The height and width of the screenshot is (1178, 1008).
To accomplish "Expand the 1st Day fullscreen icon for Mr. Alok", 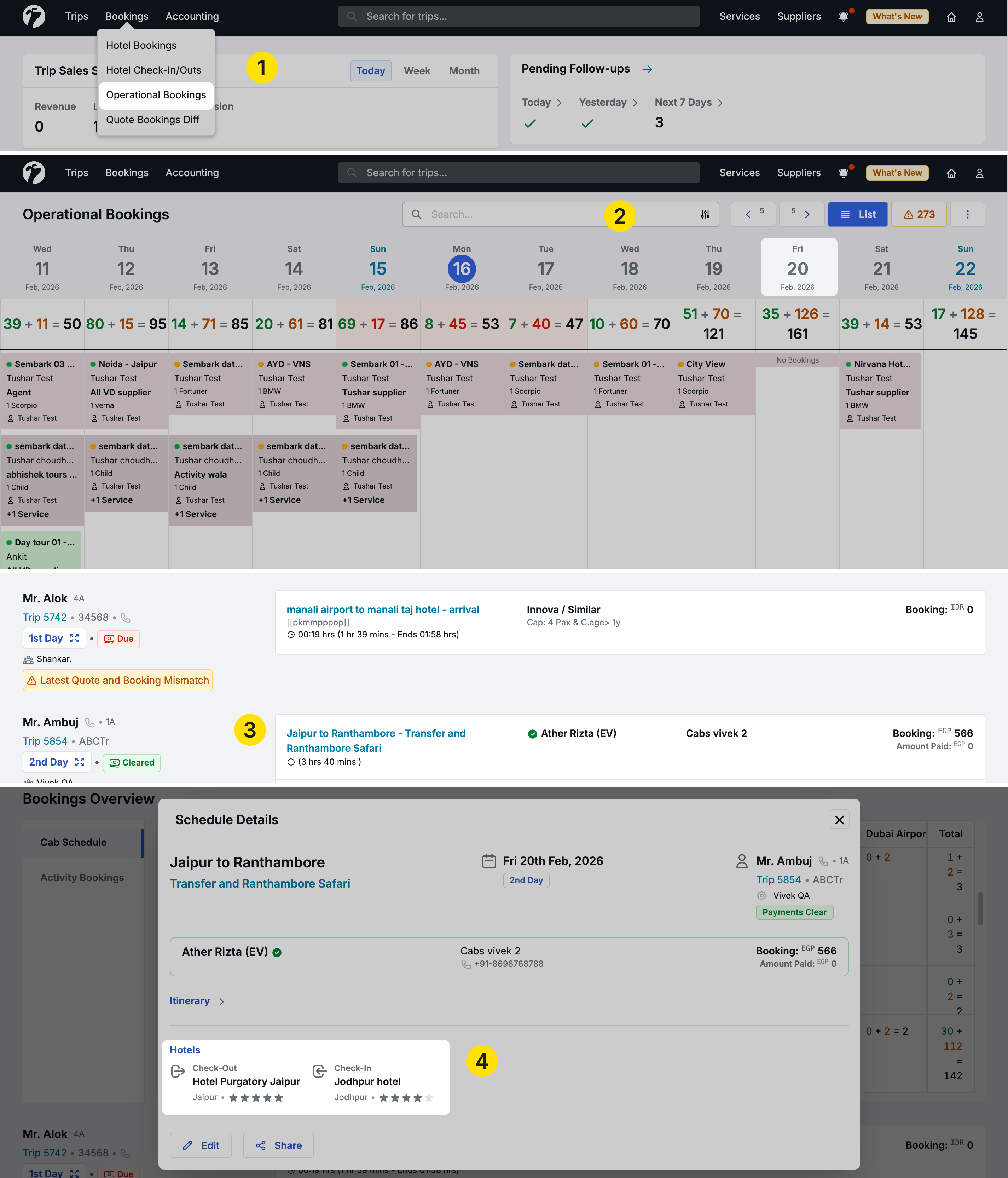I will [75, 639].
